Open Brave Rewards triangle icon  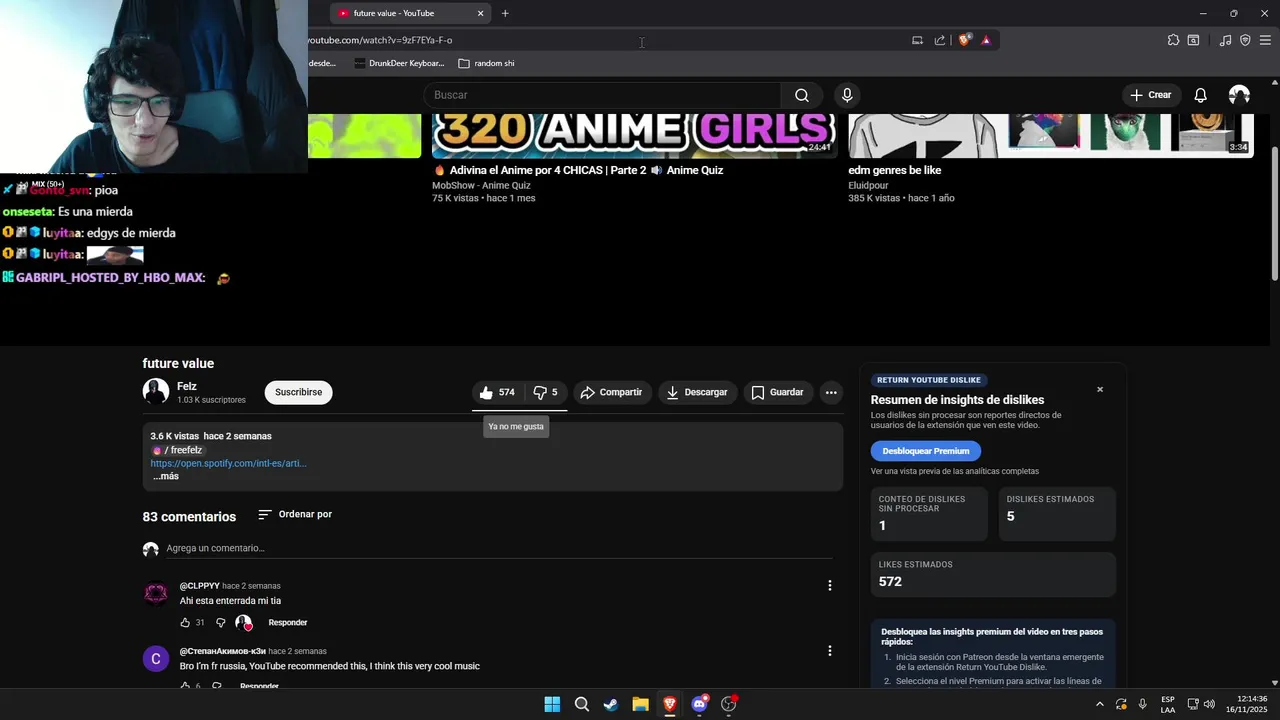(x=986, y=40)
